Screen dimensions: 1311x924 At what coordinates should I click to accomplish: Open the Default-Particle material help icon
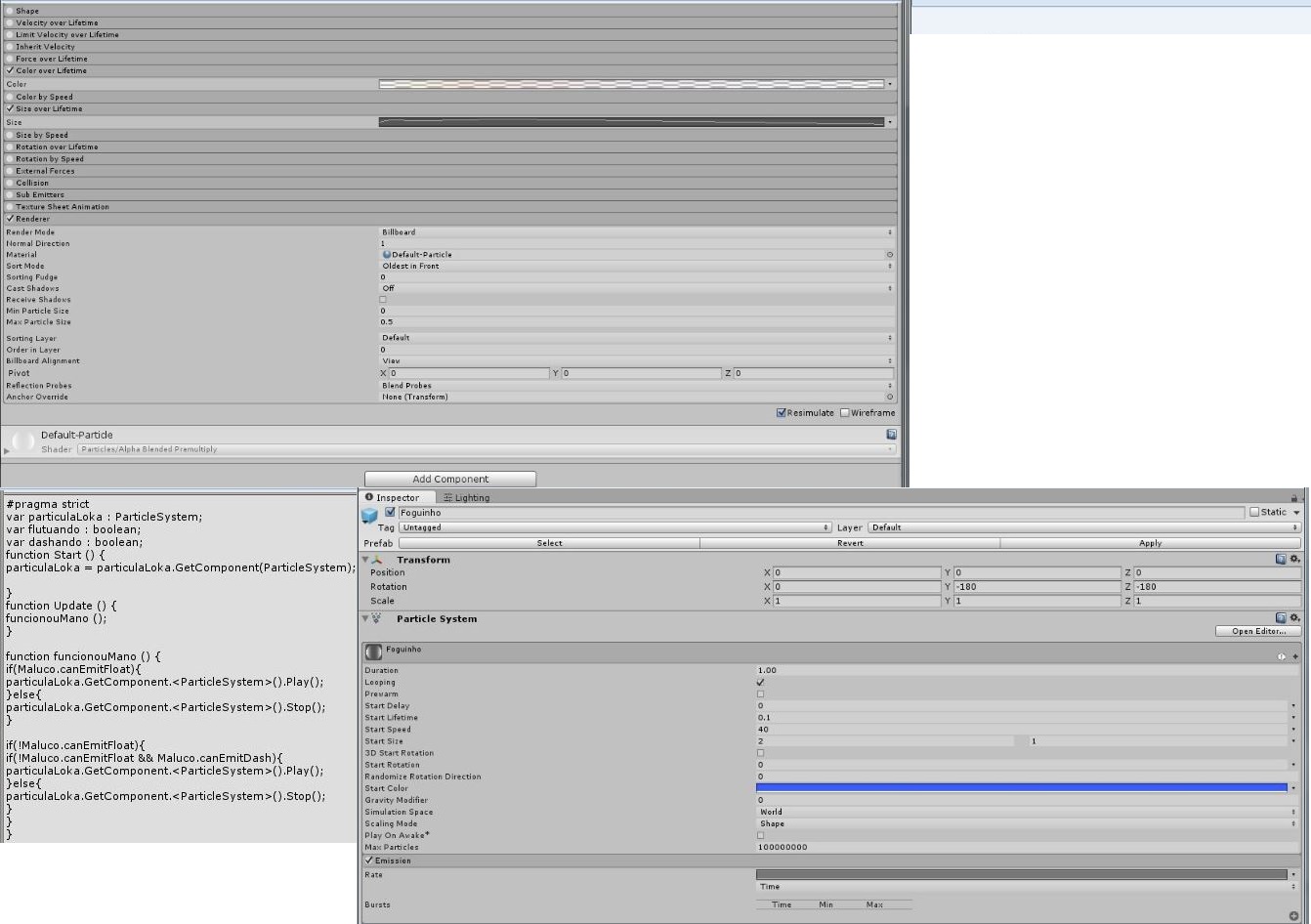click(x=891, y=435)
